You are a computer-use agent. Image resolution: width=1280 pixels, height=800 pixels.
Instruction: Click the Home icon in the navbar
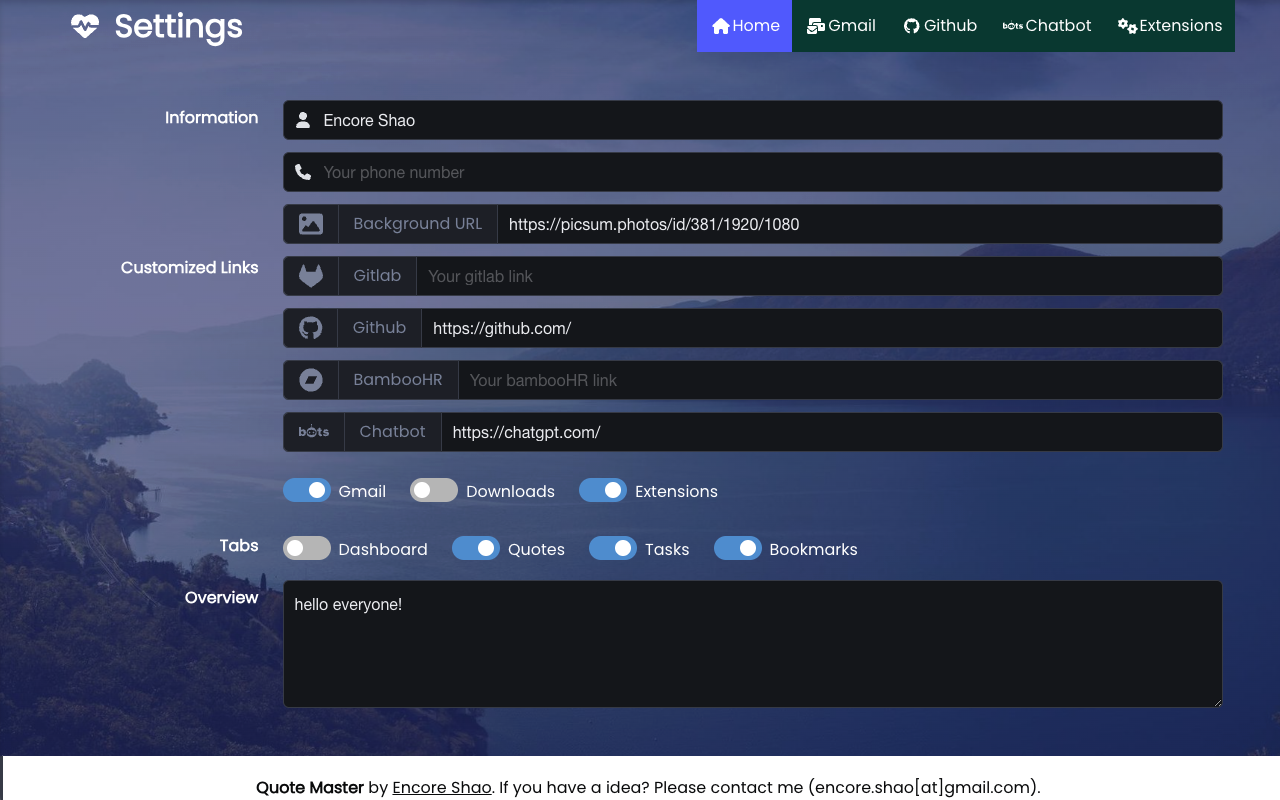pyautogui.click(x=720, y=25)
